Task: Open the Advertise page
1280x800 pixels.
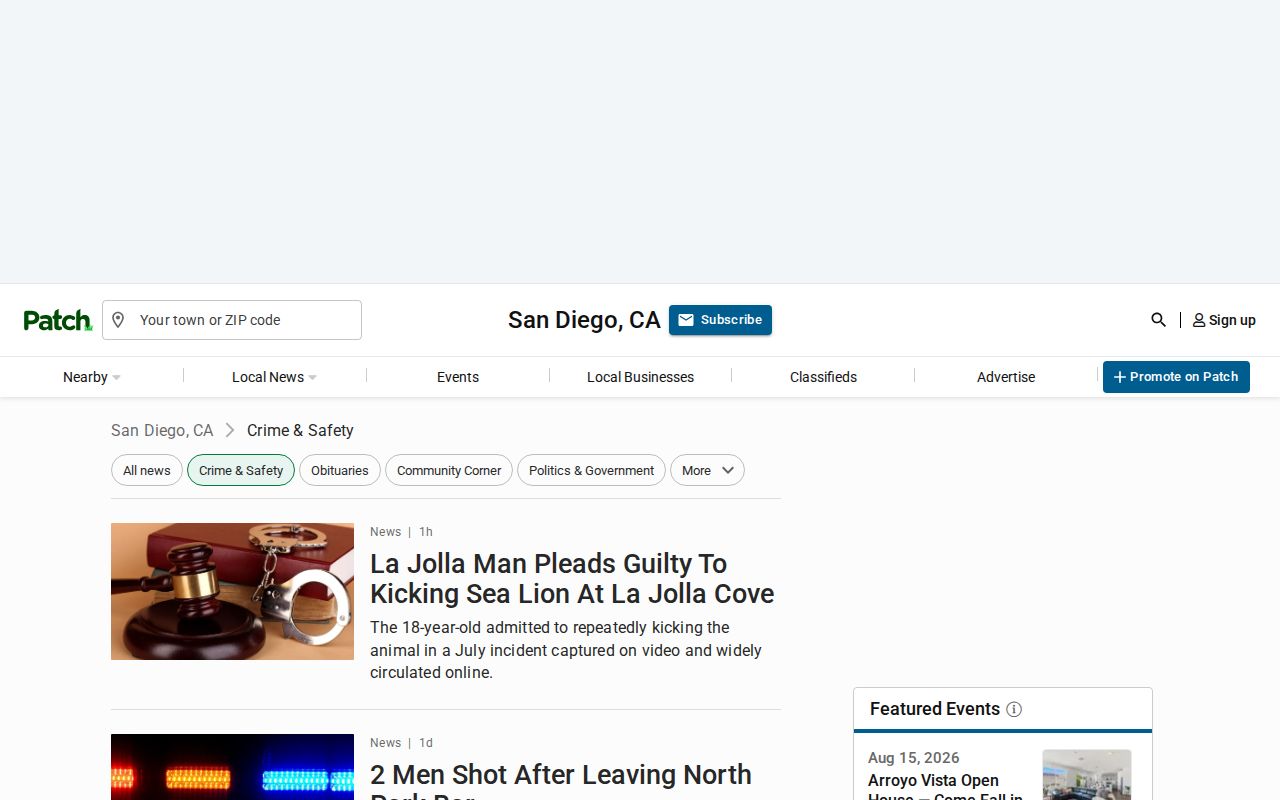Action: [1006, 377]
